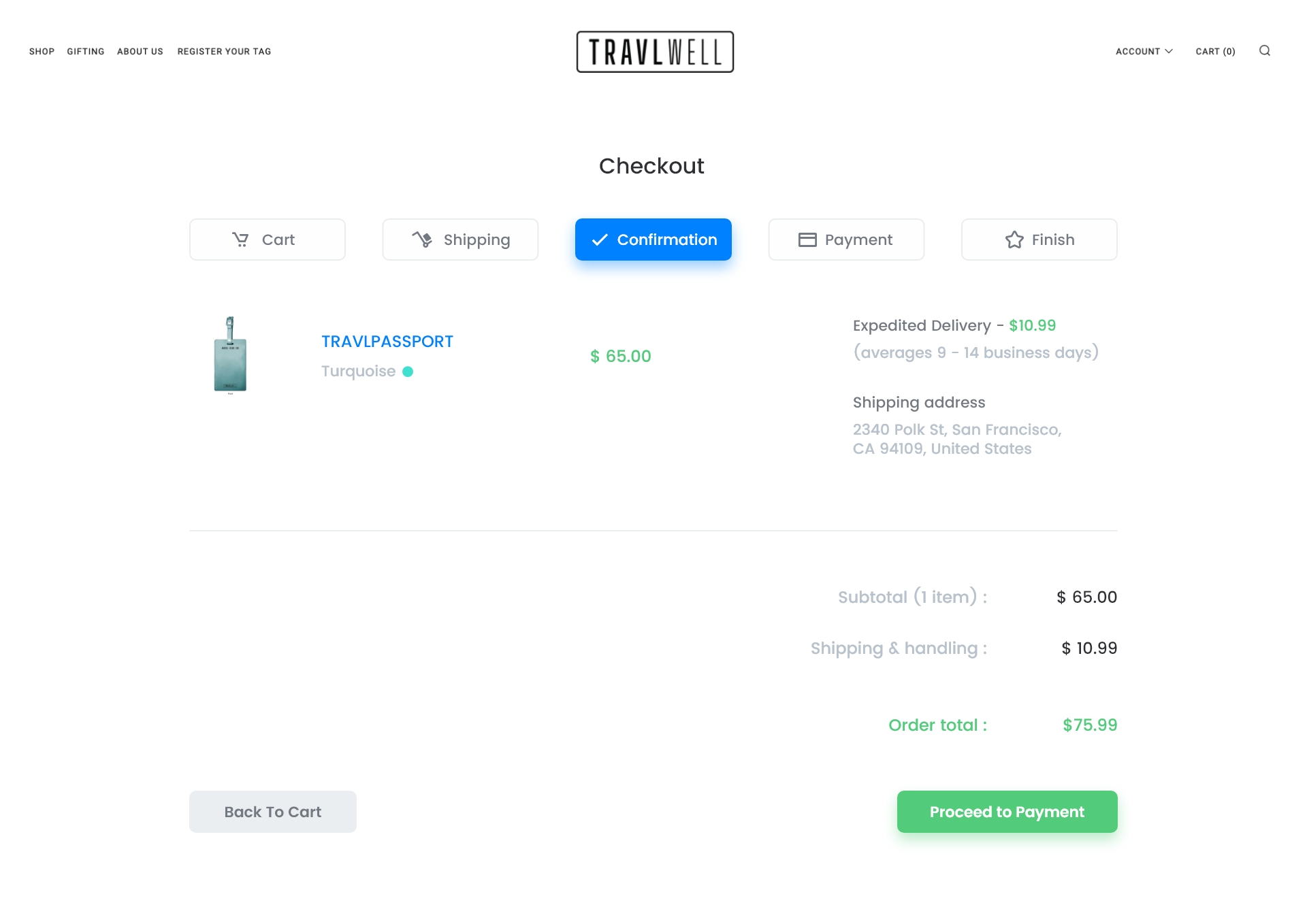Click the TRAVLWELL logo

click(x=654, y=52)
